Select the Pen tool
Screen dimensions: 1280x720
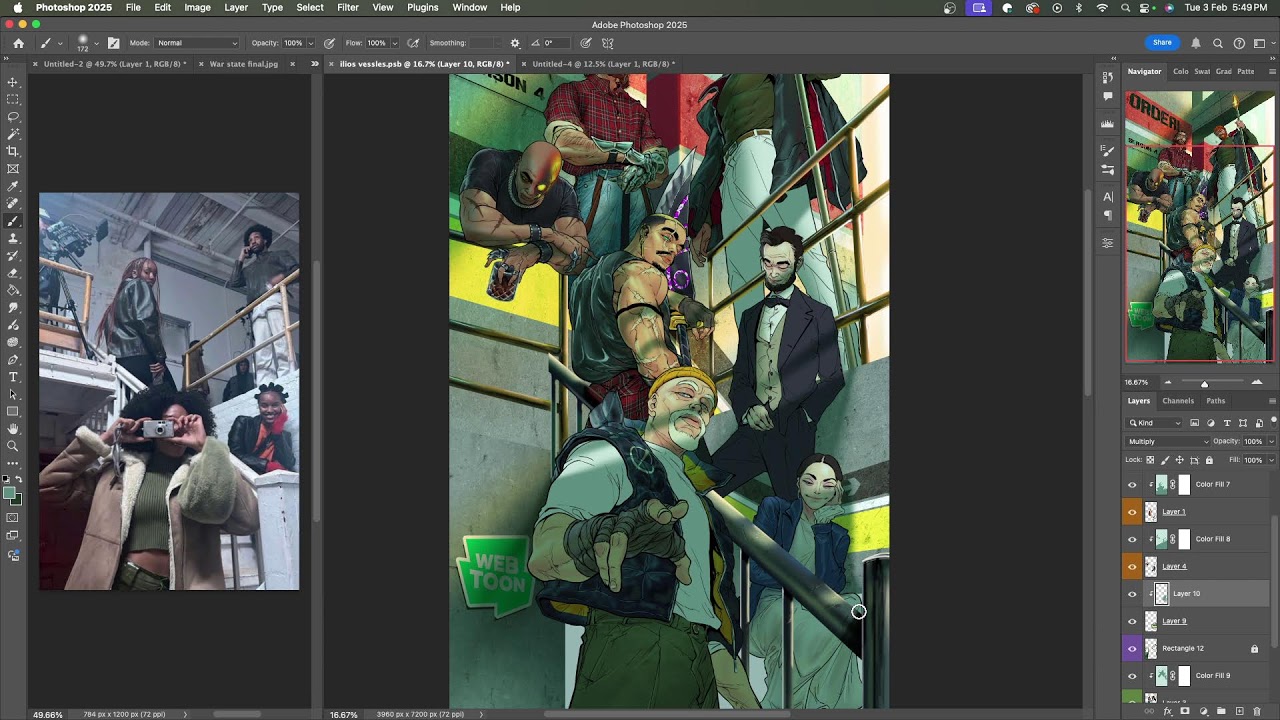tap(13, 359)
